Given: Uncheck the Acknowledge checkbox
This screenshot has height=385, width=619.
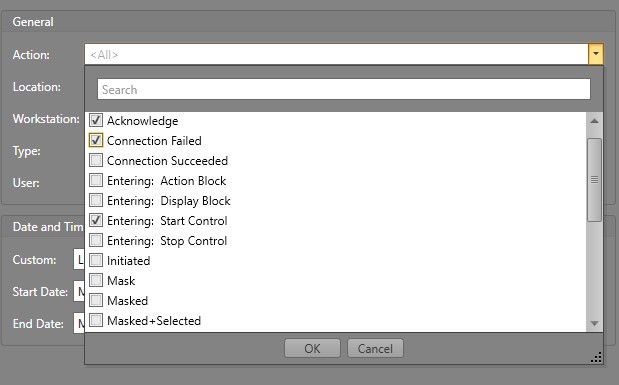Looking at the screenshot, I should click(x=96, y=120).
